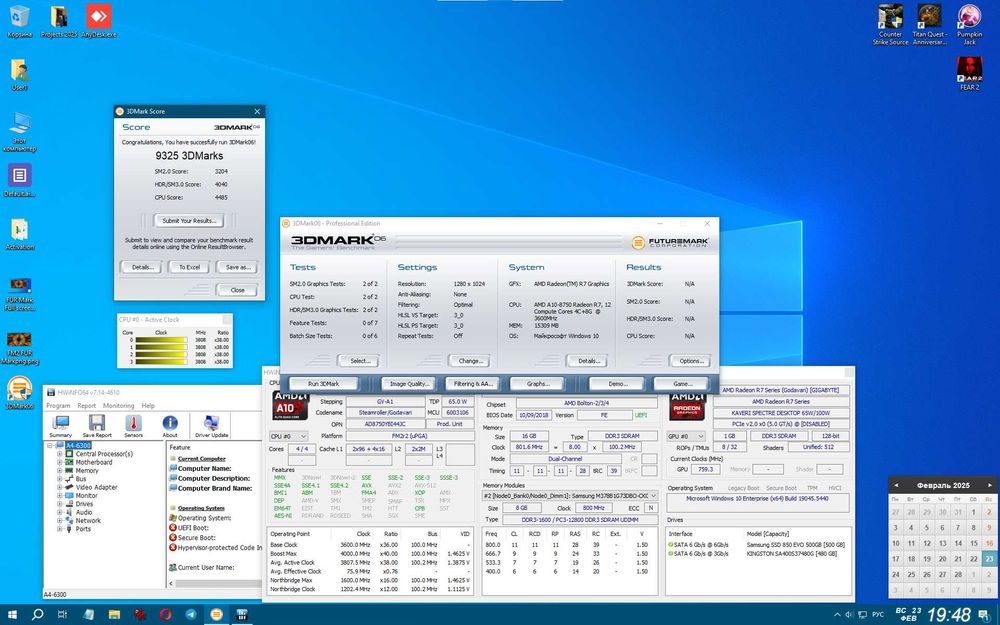Click Game button in 3DMark06
The image size is (1000, 625).
pos(682,384)
